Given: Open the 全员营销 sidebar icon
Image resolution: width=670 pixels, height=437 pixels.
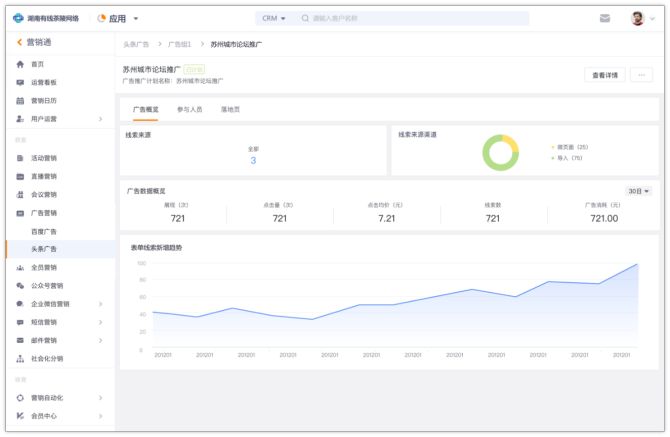Looking at the screenshot, I should 20,268.
